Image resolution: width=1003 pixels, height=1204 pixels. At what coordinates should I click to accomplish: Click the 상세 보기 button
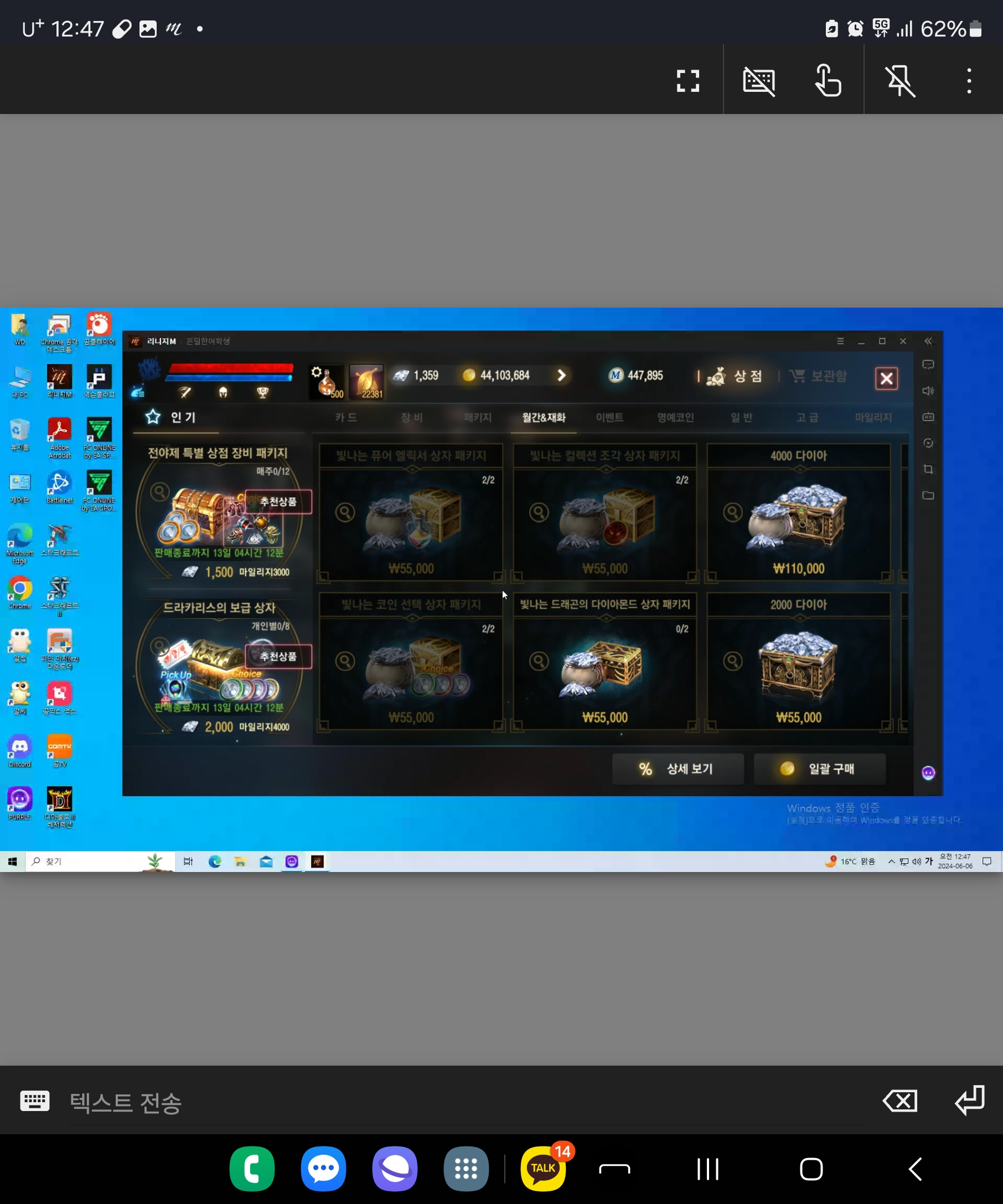[x=678, y=769]
